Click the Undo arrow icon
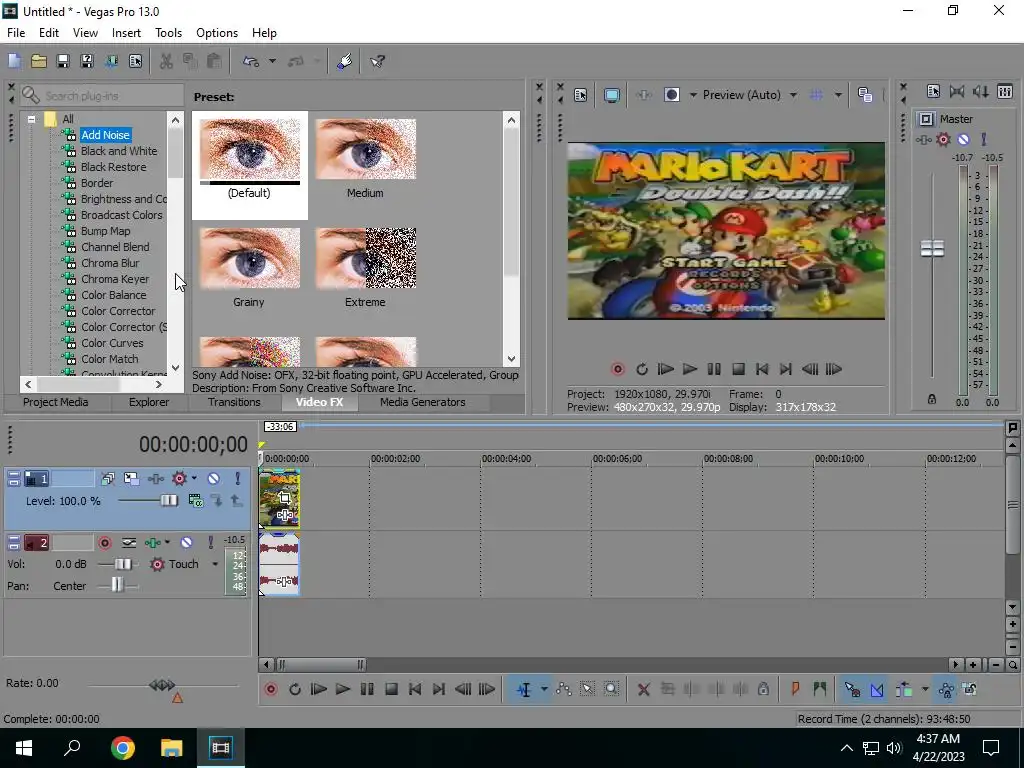The width and height of the screenshot is (1024, 768). (x=251, y=61)
